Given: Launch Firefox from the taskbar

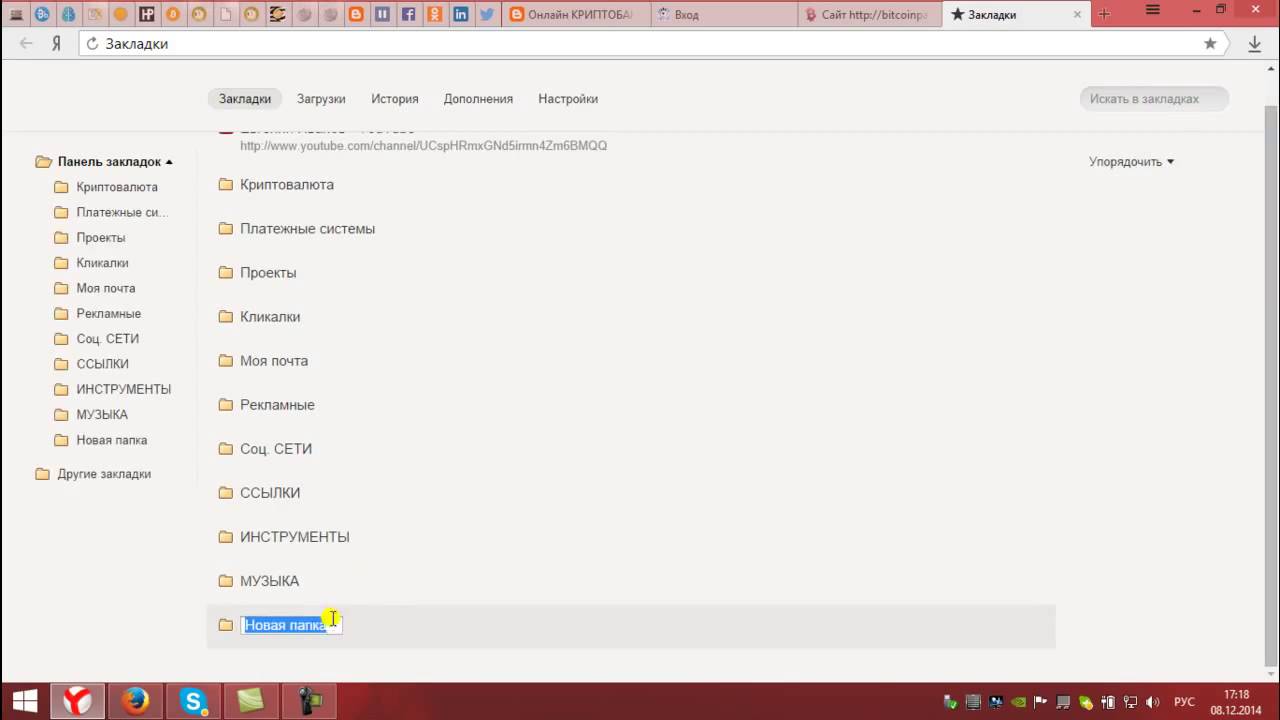Looking at the screenshot, I should [135, 701].
